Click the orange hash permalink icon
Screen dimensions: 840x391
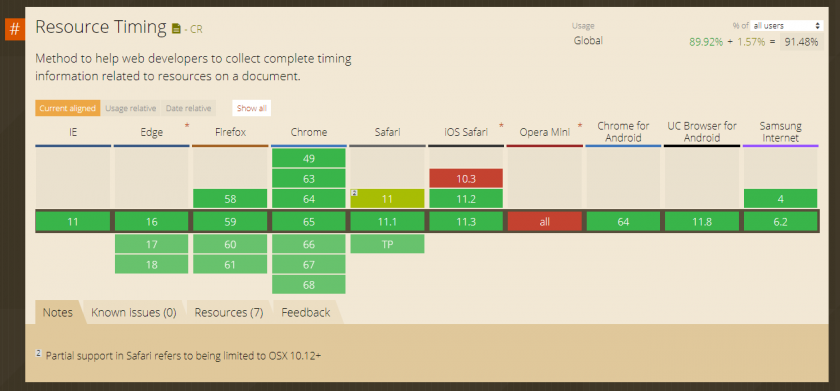click(x=14, y=29)
